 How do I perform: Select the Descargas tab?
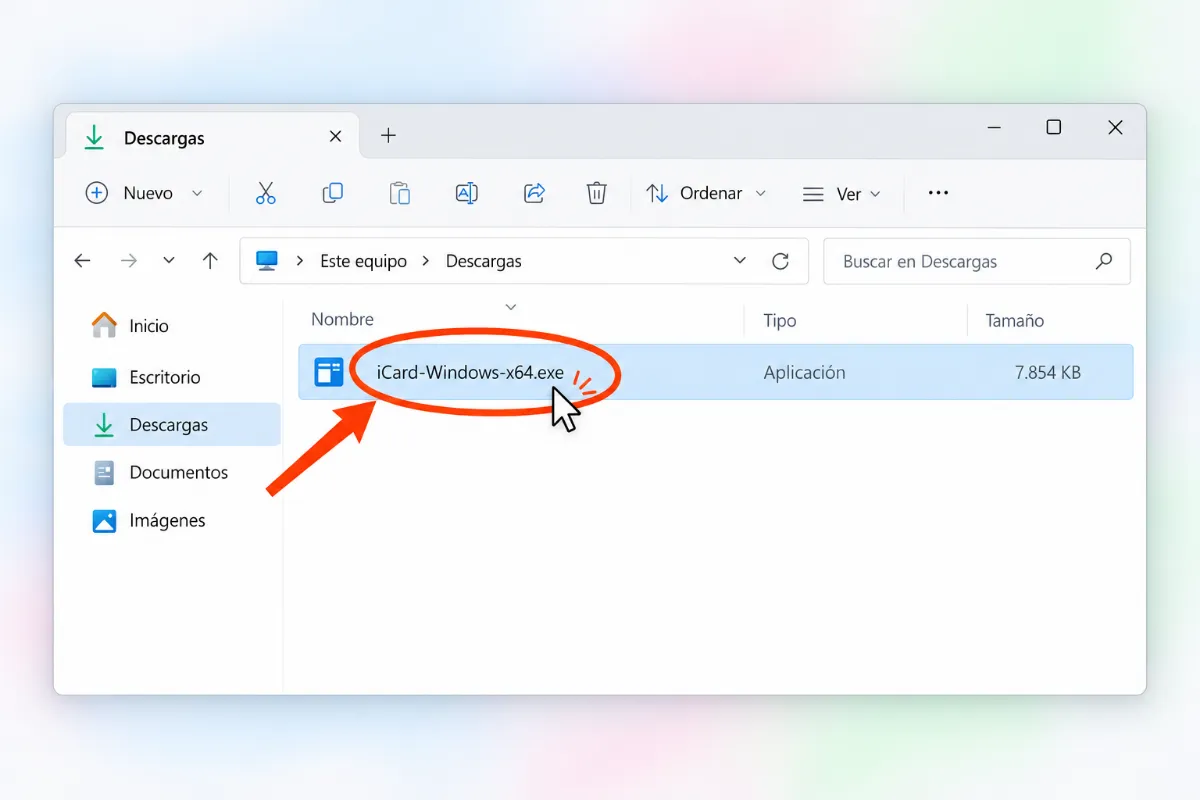[213, 137]
